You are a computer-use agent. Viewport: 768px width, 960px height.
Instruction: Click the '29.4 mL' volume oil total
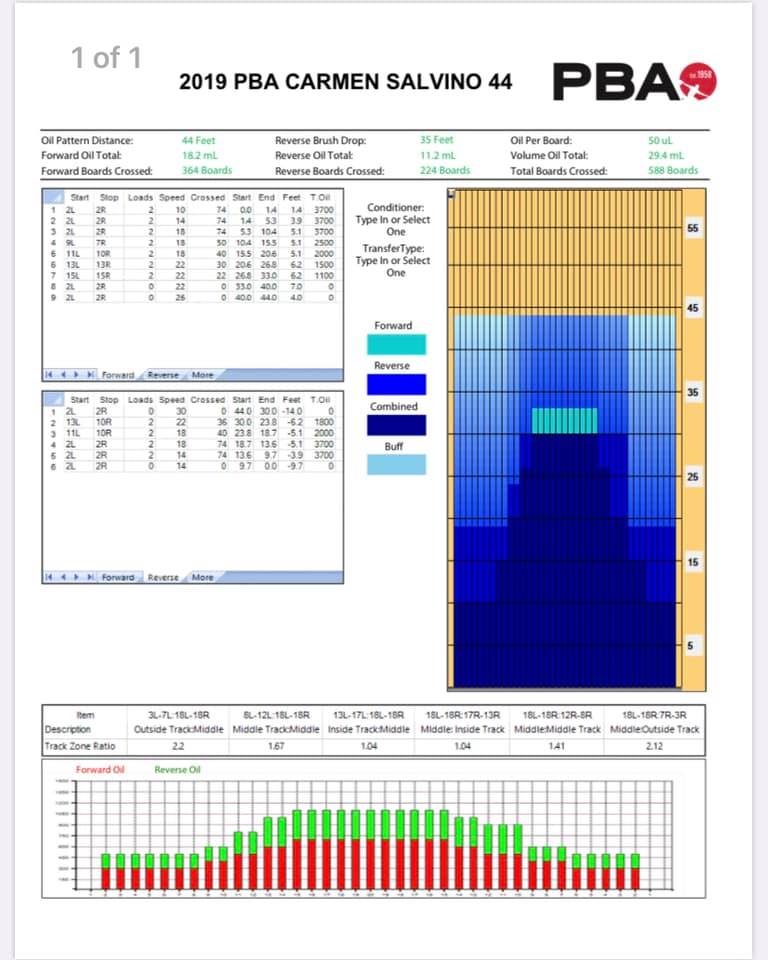click(666, 156)
